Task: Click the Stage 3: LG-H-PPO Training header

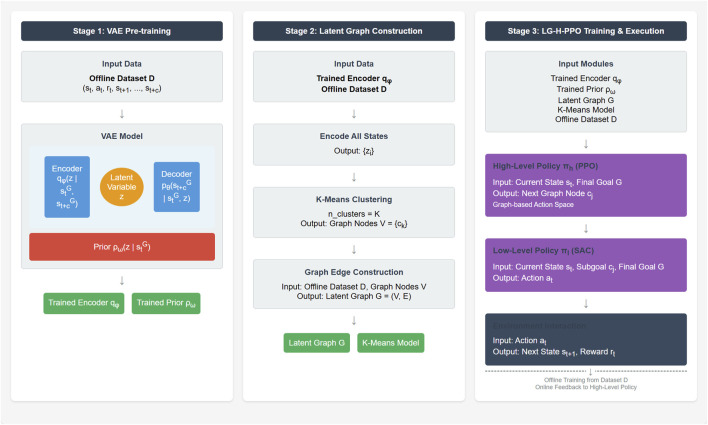Action: pos(586,31)
